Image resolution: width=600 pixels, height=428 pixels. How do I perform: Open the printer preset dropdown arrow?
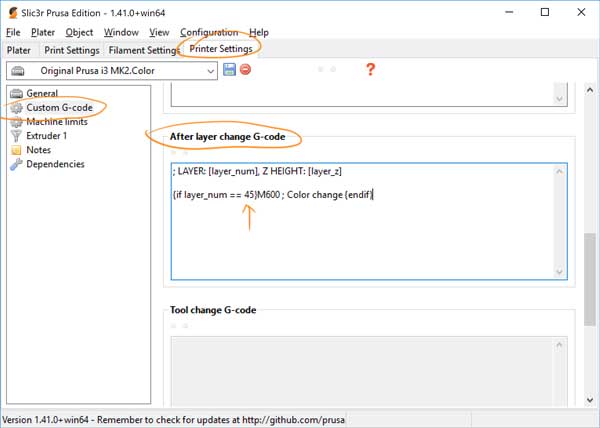210,71
